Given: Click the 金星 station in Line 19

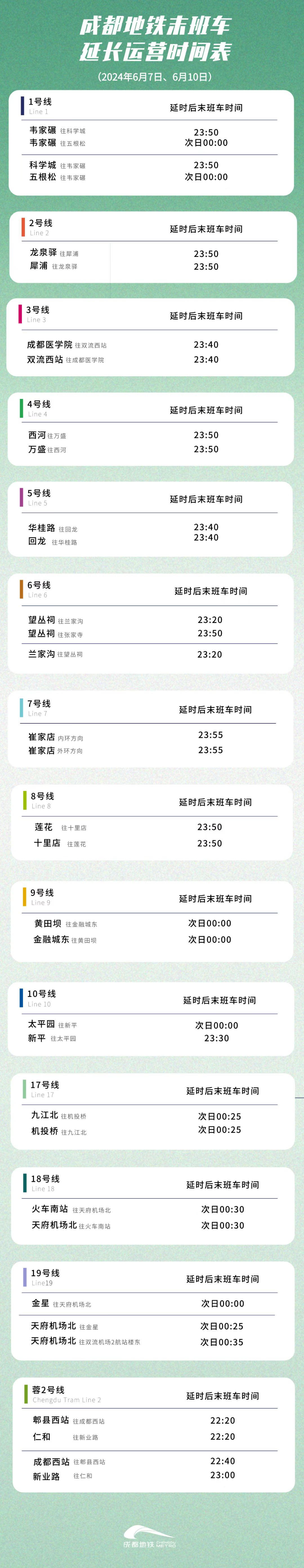Looking at the screenshot, I should click(x=40, y=1303).
